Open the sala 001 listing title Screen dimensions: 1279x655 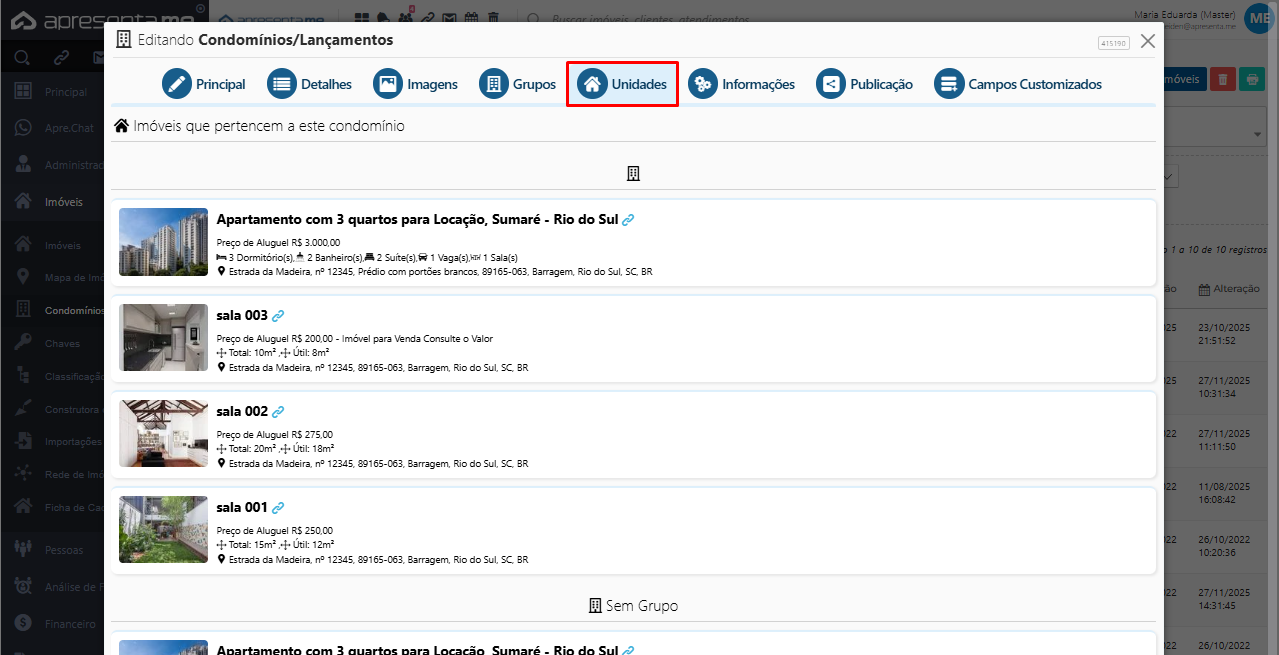242,508
